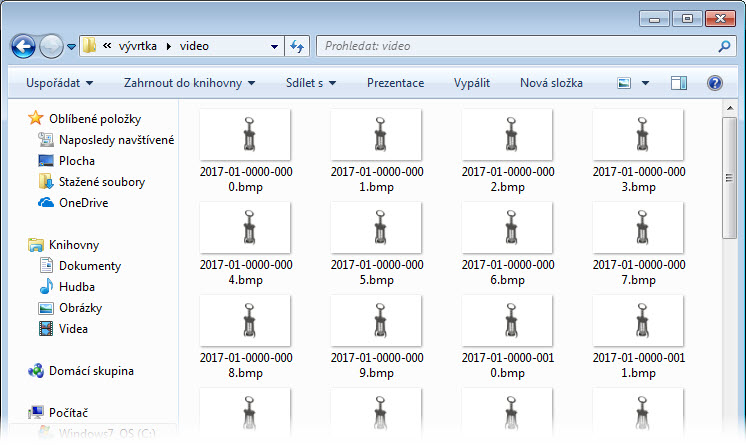Viewport: 746px width, 445px height.
Task: Click scrollbar up arrow in file list
Action: [729, 109]
